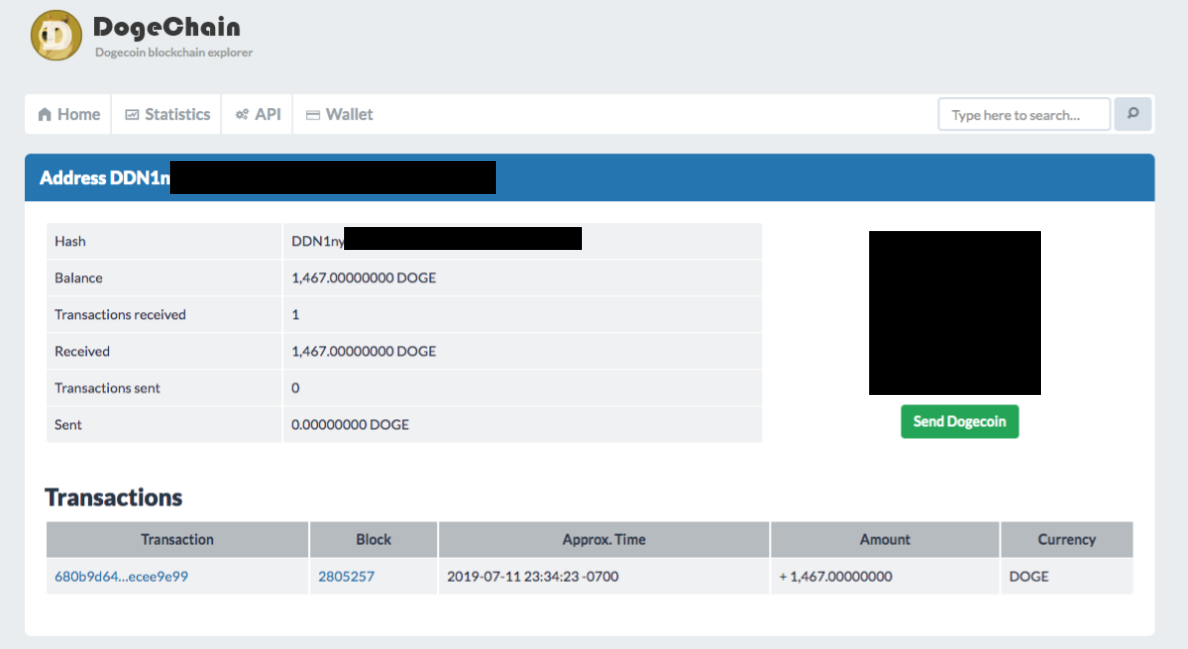This screenshot has width=1188, height=649.
Task: Open transaction 680b9d64...ecee9e99 link
Action: (121, 576)
